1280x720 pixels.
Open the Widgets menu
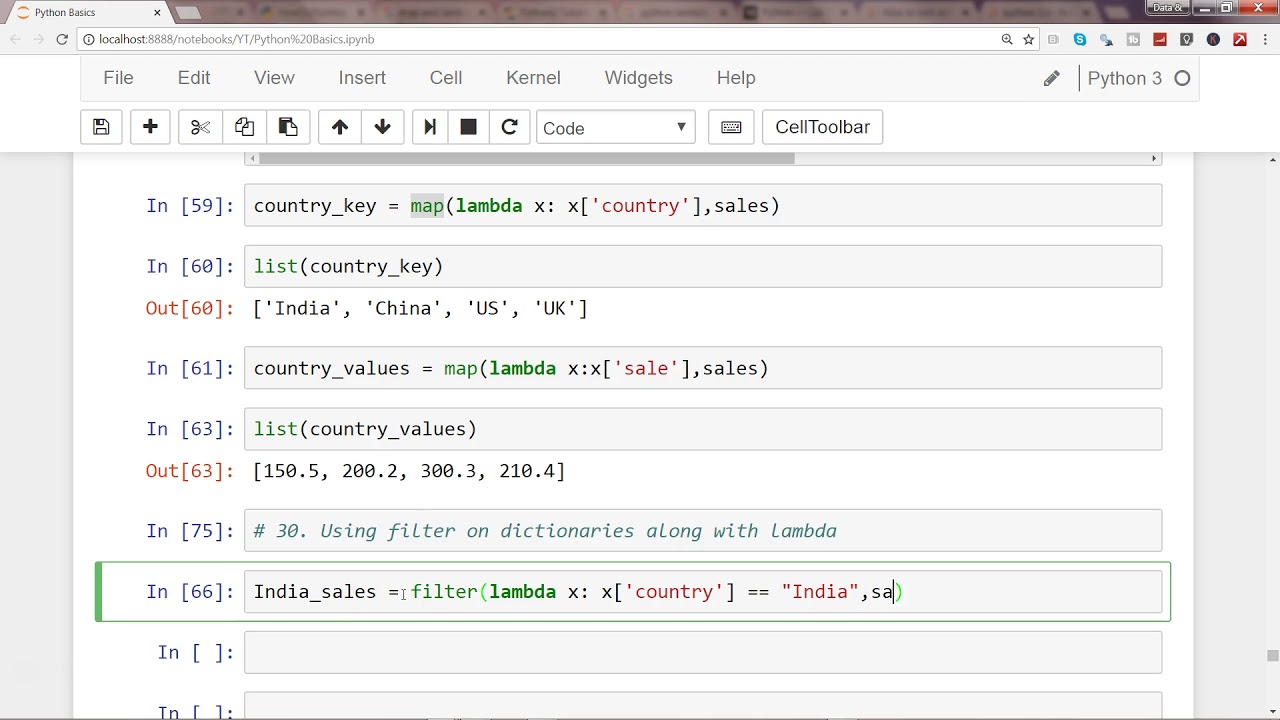[x=638, y=78]
